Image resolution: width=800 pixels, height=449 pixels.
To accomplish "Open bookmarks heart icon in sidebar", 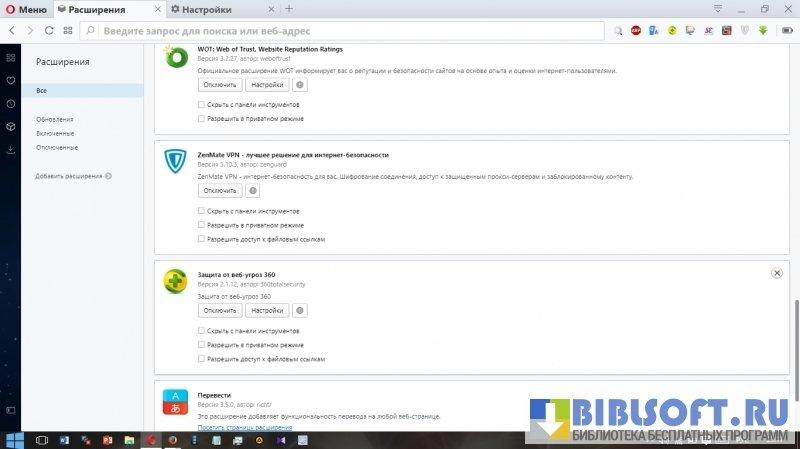I will tap(11, 81).
